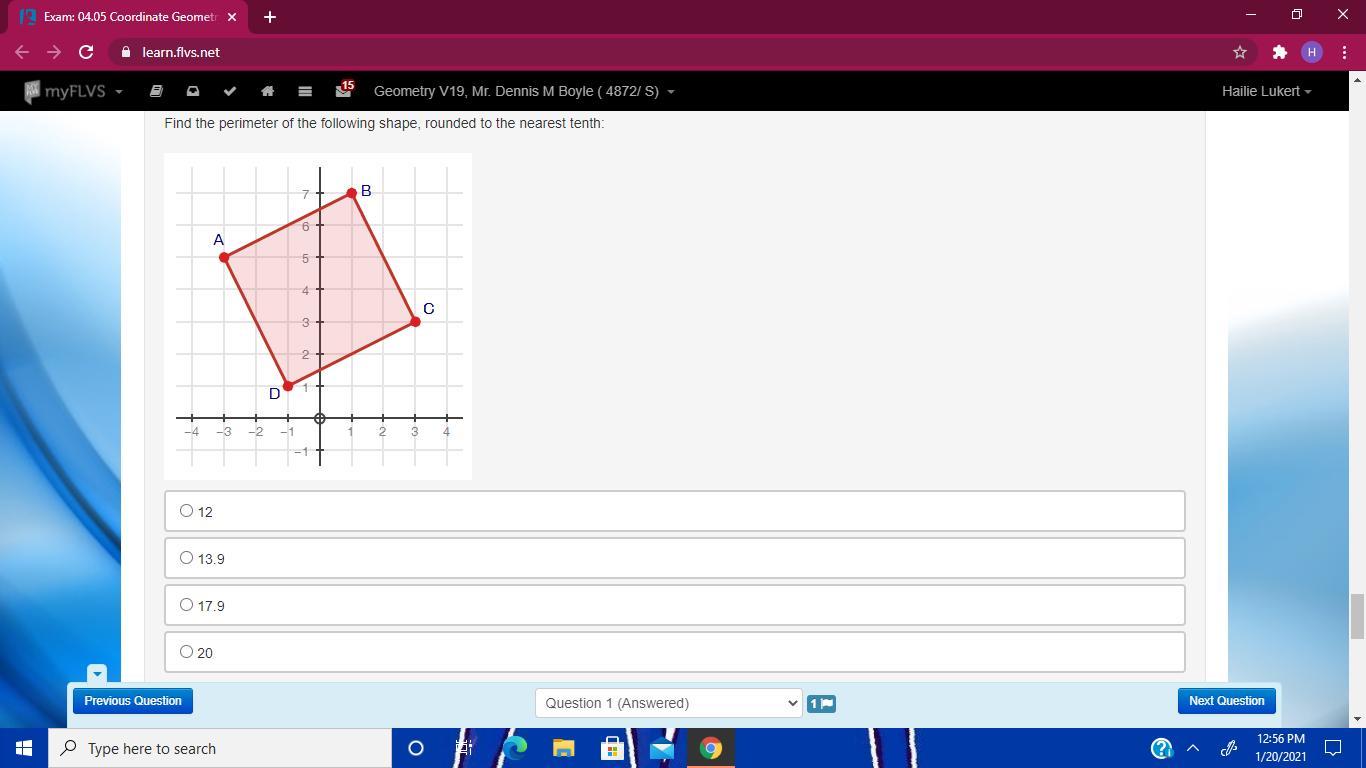
Task: Bookmark this page with the star icon
Action: pos(1240,52)
